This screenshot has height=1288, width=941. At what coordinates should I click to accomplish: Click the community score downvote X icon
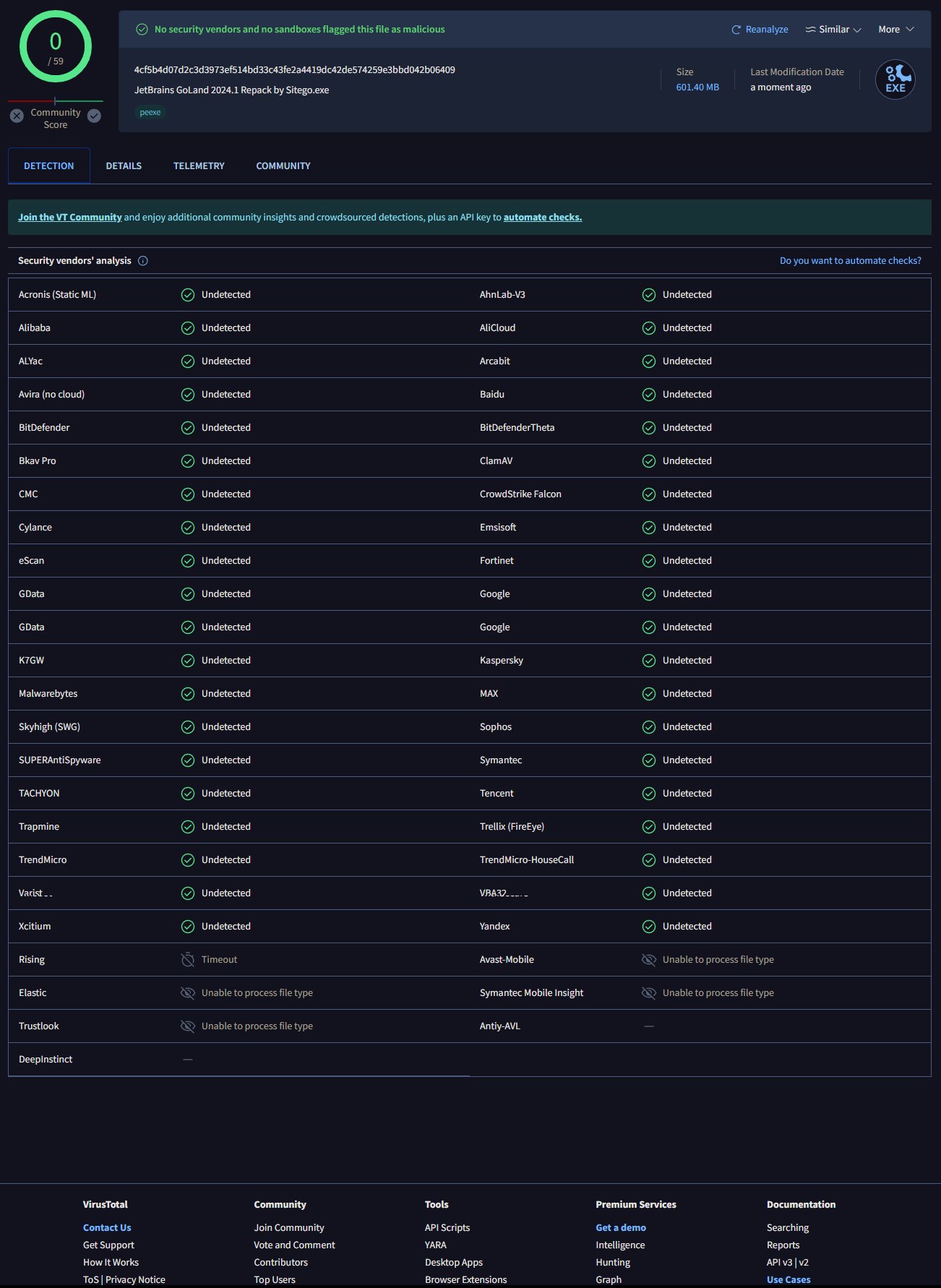tap(17, 116)
